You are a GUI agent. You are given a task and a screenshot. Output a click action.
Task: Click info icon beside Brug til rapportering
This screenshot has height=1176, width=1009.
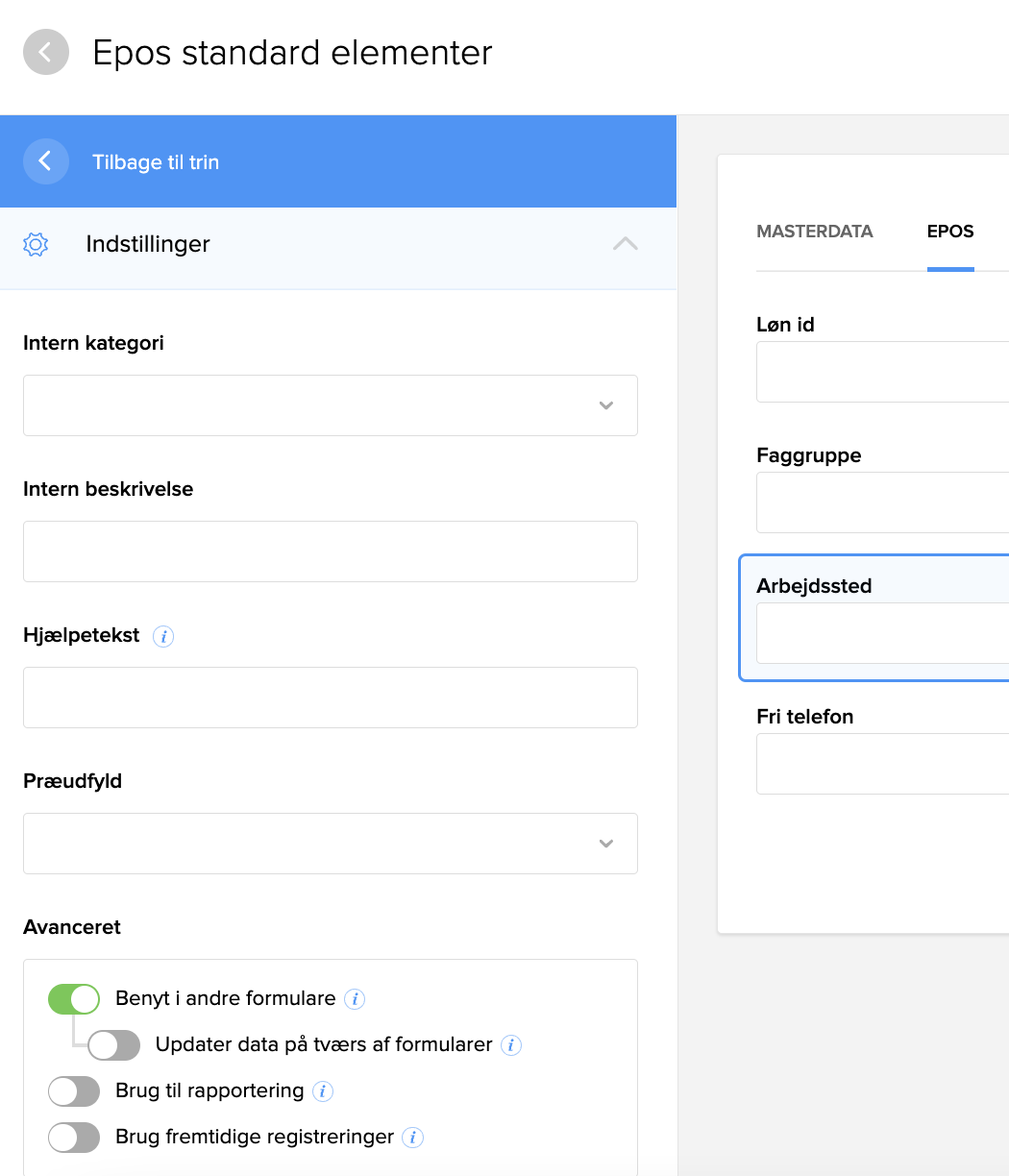(323, 1091)
